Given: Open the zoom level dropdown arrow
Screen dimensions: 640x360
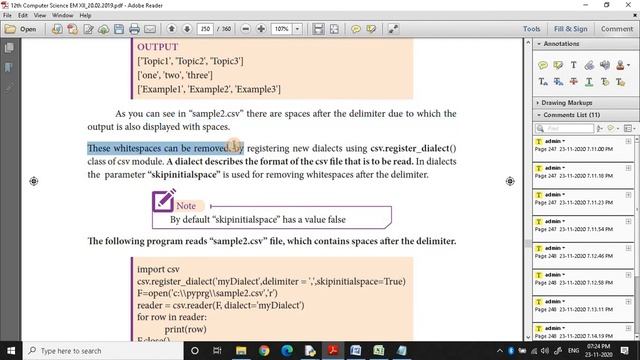Looking at the screenshot, I should coord(297,29).
